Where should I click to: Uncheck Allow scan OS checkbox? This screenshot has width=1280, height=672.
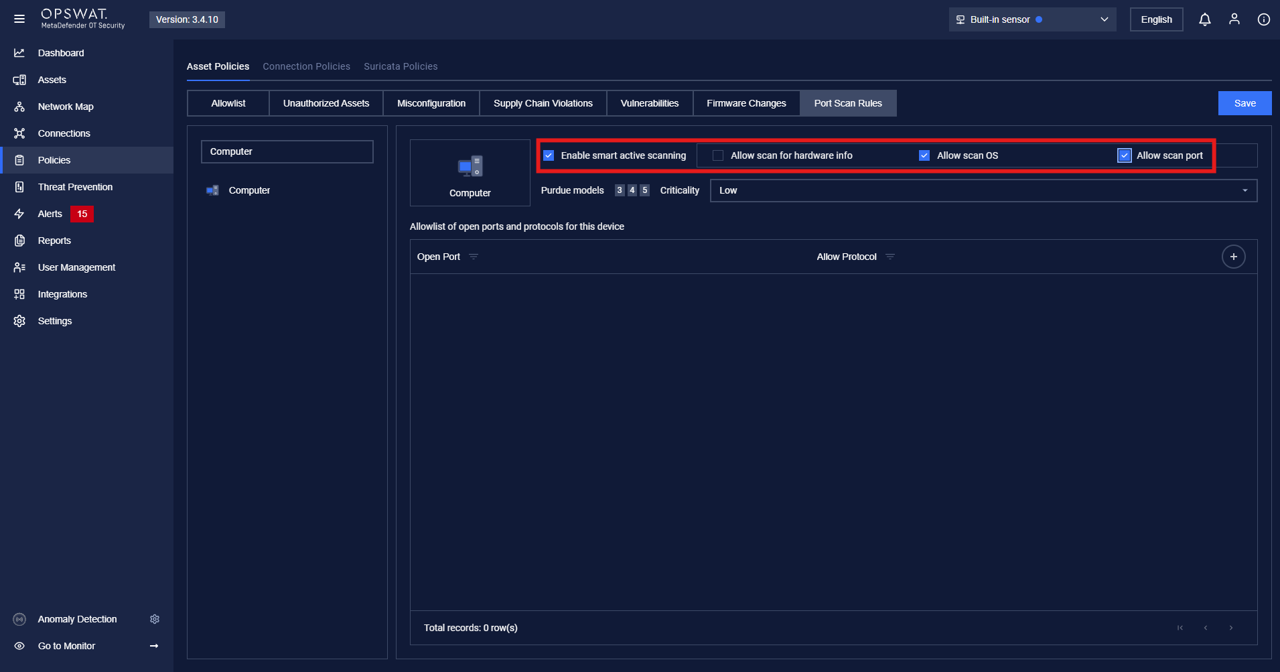tap(924, 155)
